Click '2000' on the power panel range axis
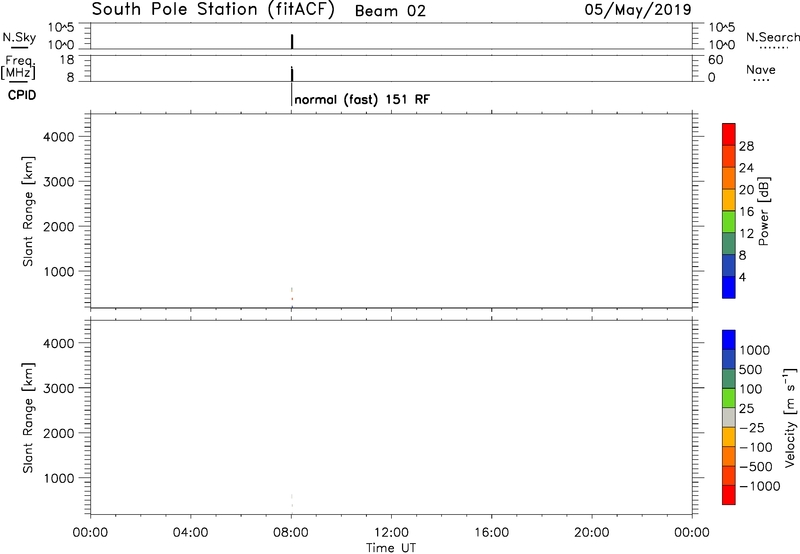Image resolution: width=800 pixels, height=554 pixels. tap(59, 226)
